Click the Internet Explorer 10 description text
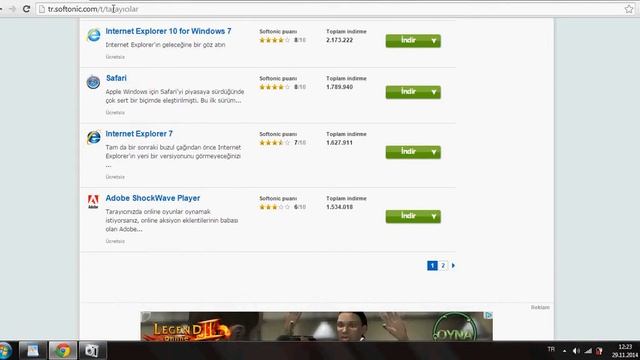The image size is (640, 360). [x=165, y=45]
